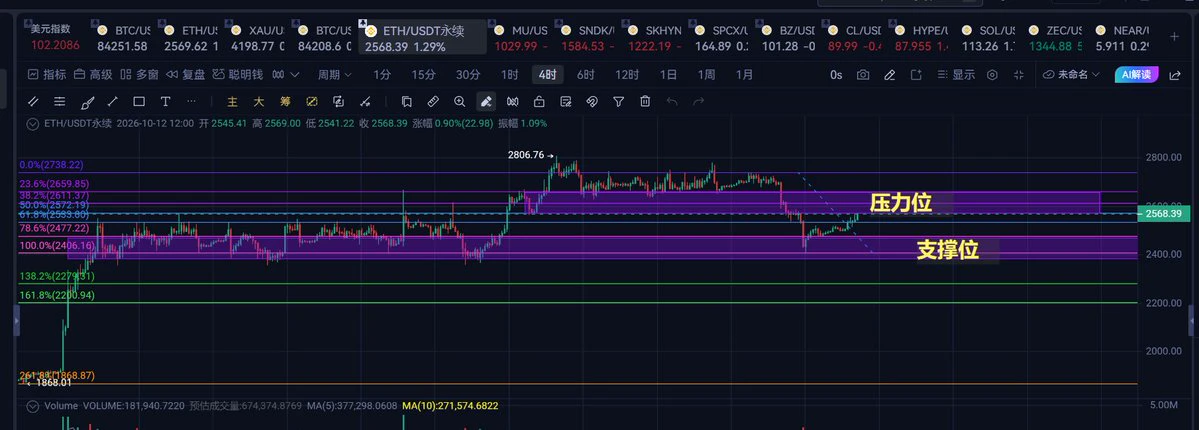Click the copy drawings icon
Image resolution: width=1199 pixels, height=430 pixels.
(407, 101)
